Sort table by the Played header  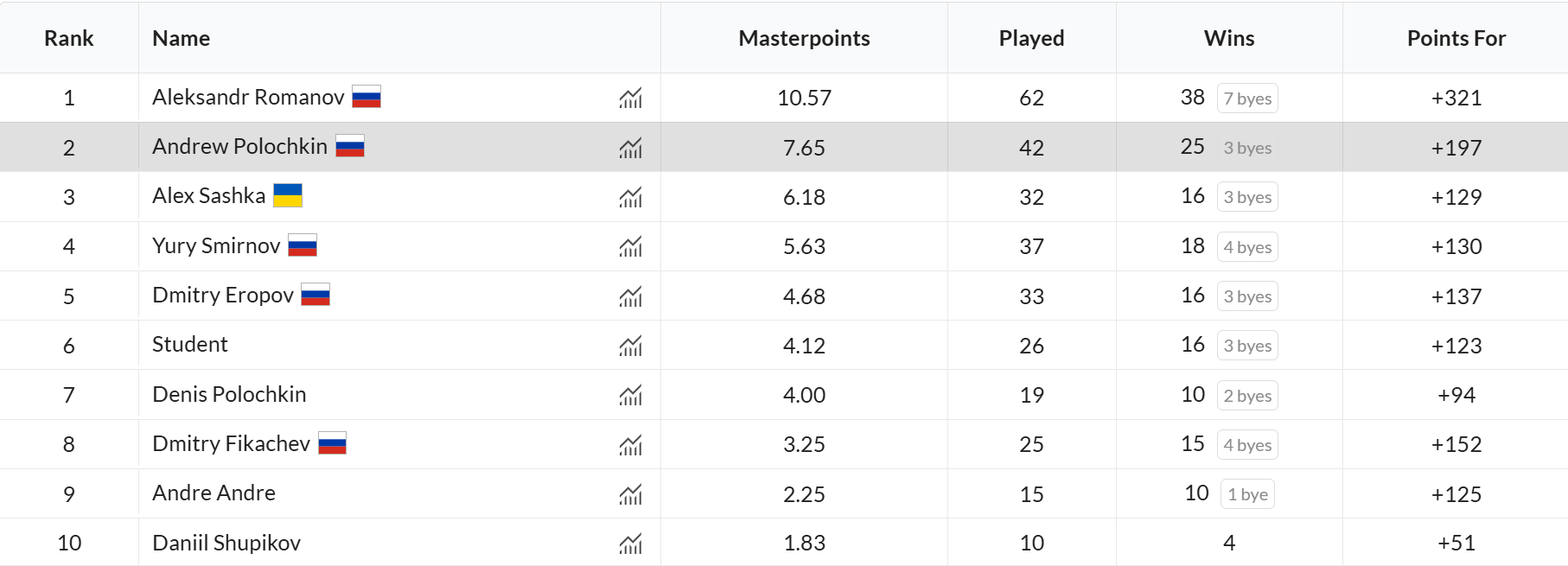pyautogui.click(x=1031, y=38)
